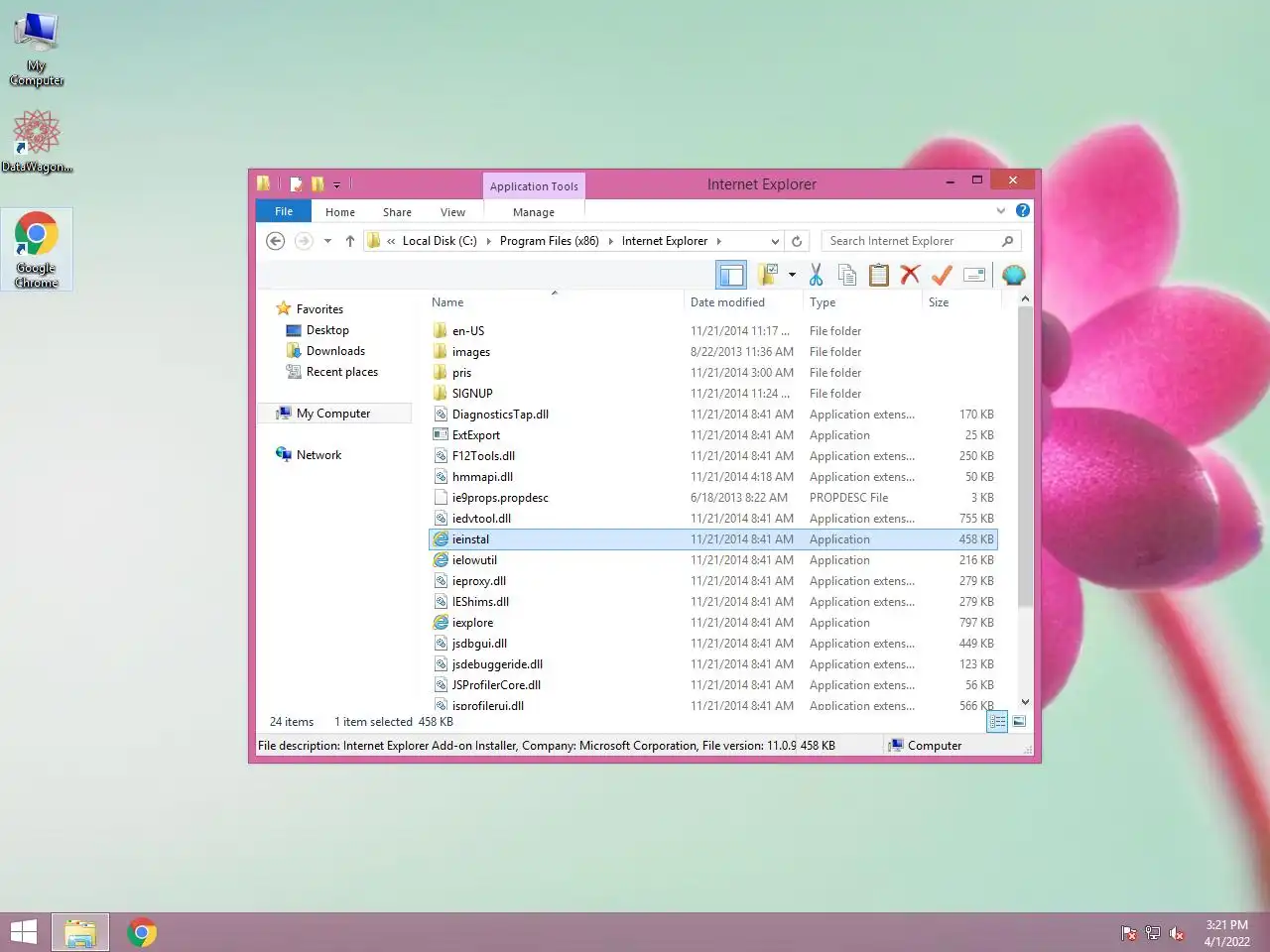Select the F12Tools.dll file
Viewport: 1270px width, 952px height.
click(x=483, y=456)
